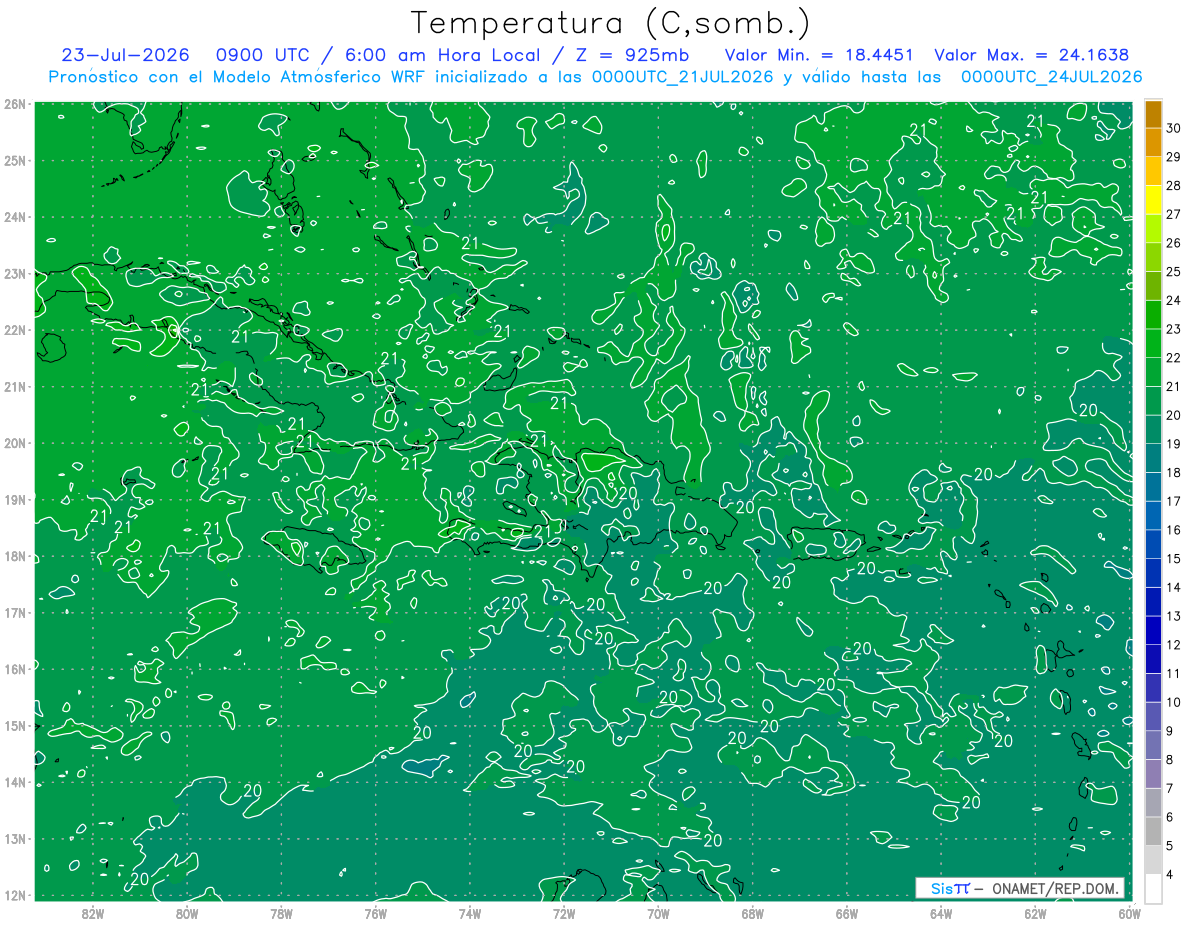Click the color scale label 26
This screenshot has height=927, width=1200.
[x=1174, y=243]
